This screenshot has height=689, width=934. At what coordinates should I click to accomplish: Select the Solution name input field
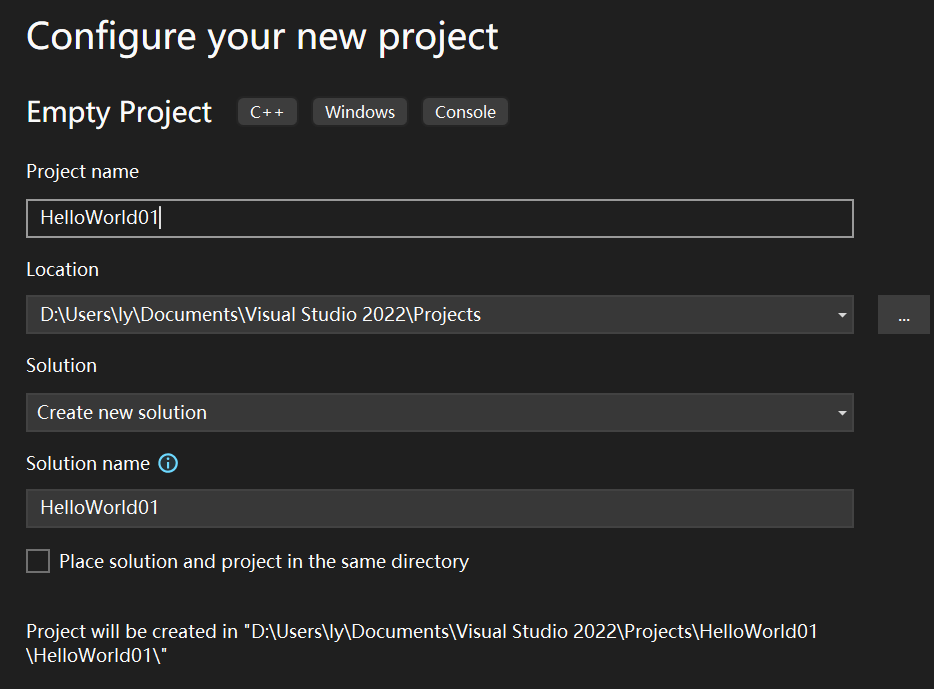pos(439,508)
